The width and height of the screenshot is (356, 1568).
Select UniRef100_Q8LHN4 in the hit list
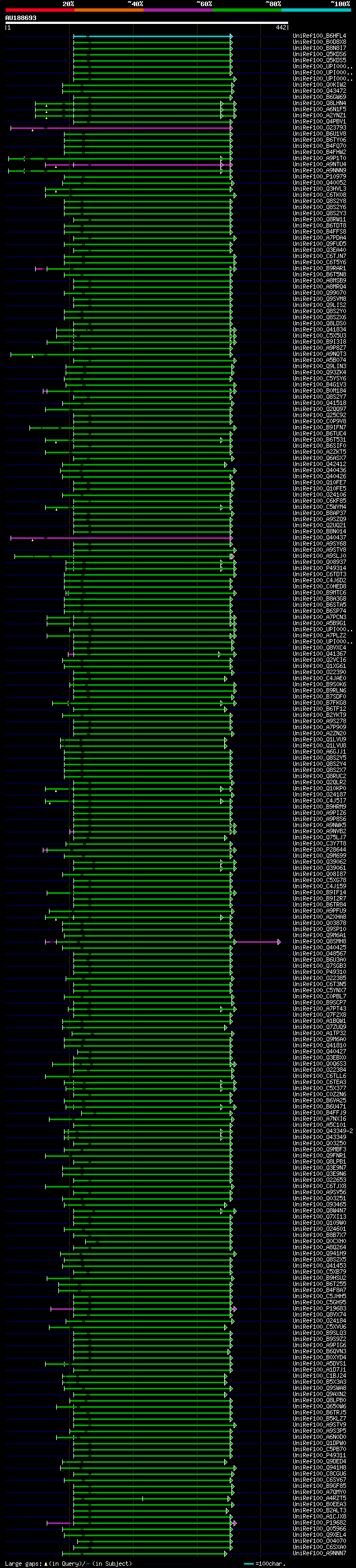point(319,103)
